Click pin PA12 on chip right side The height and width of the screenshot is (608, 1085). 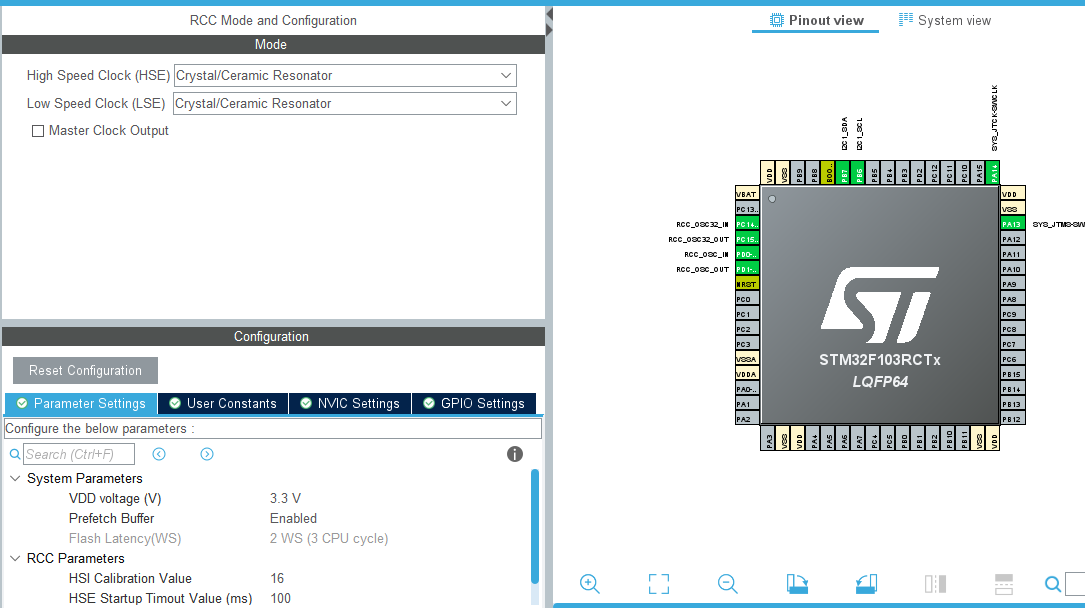(1013, 239)
